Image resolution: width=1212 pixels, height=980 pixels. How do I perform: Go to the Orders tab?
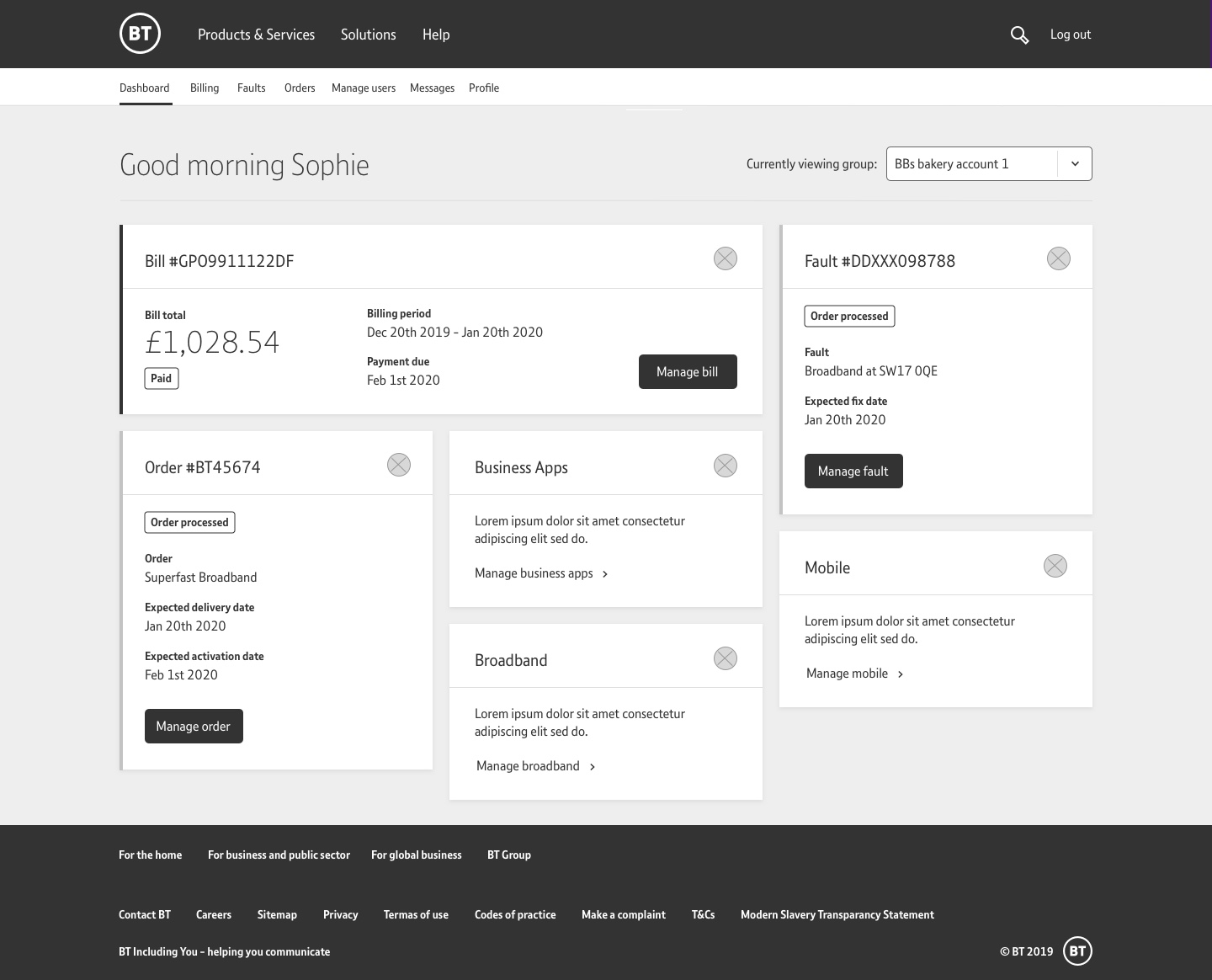[300, 88]
